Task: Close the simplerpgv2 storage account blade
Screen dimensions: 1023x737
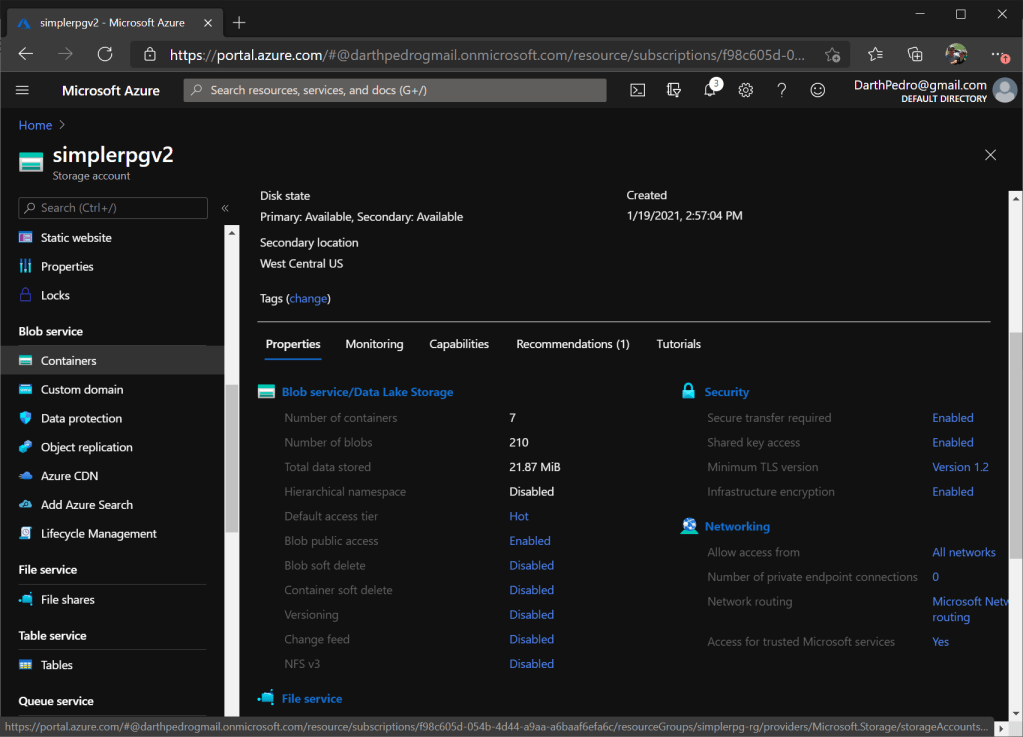Action: (x=990, y=155)
